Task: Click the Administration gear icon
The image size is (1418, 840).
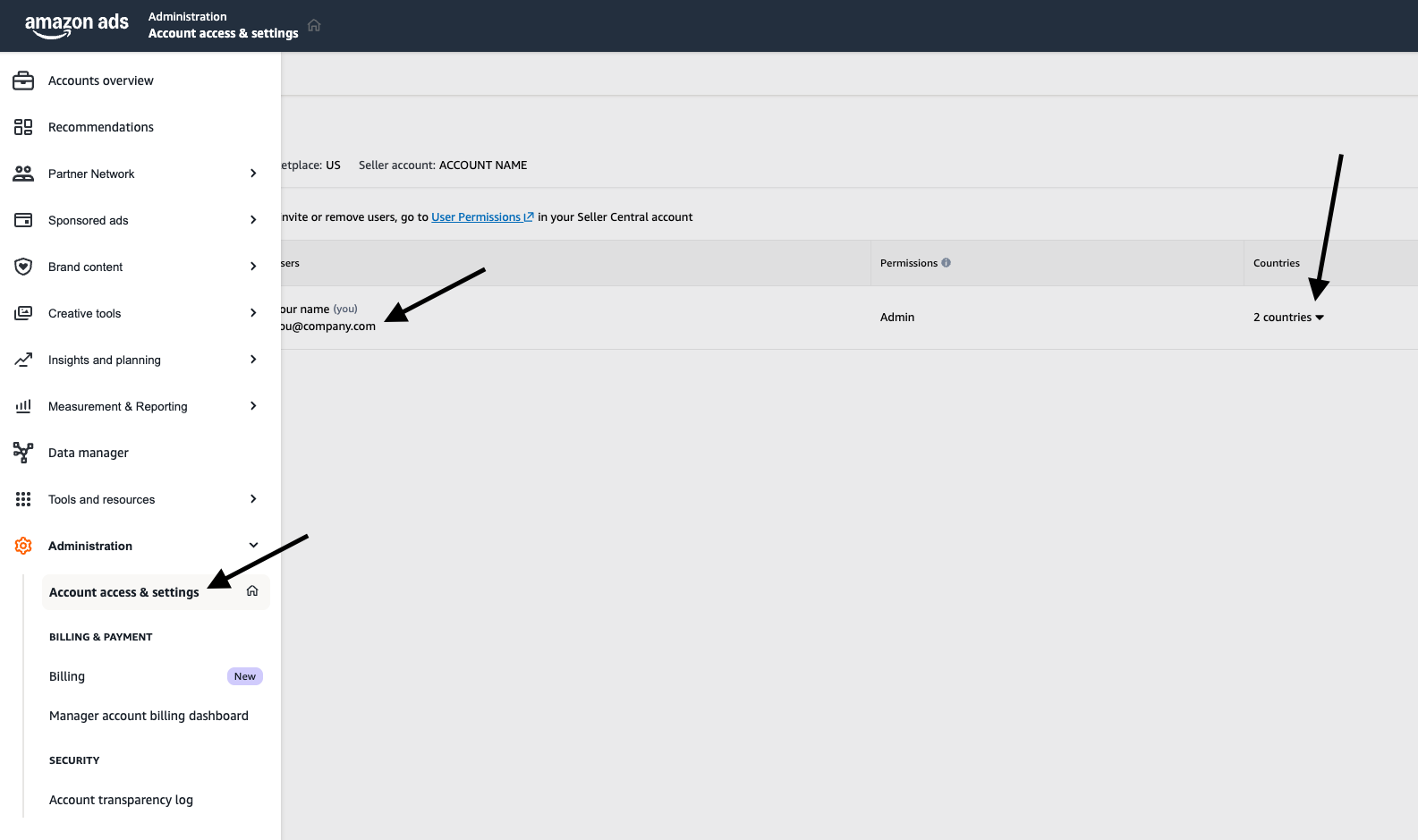Action: [23, 546]
